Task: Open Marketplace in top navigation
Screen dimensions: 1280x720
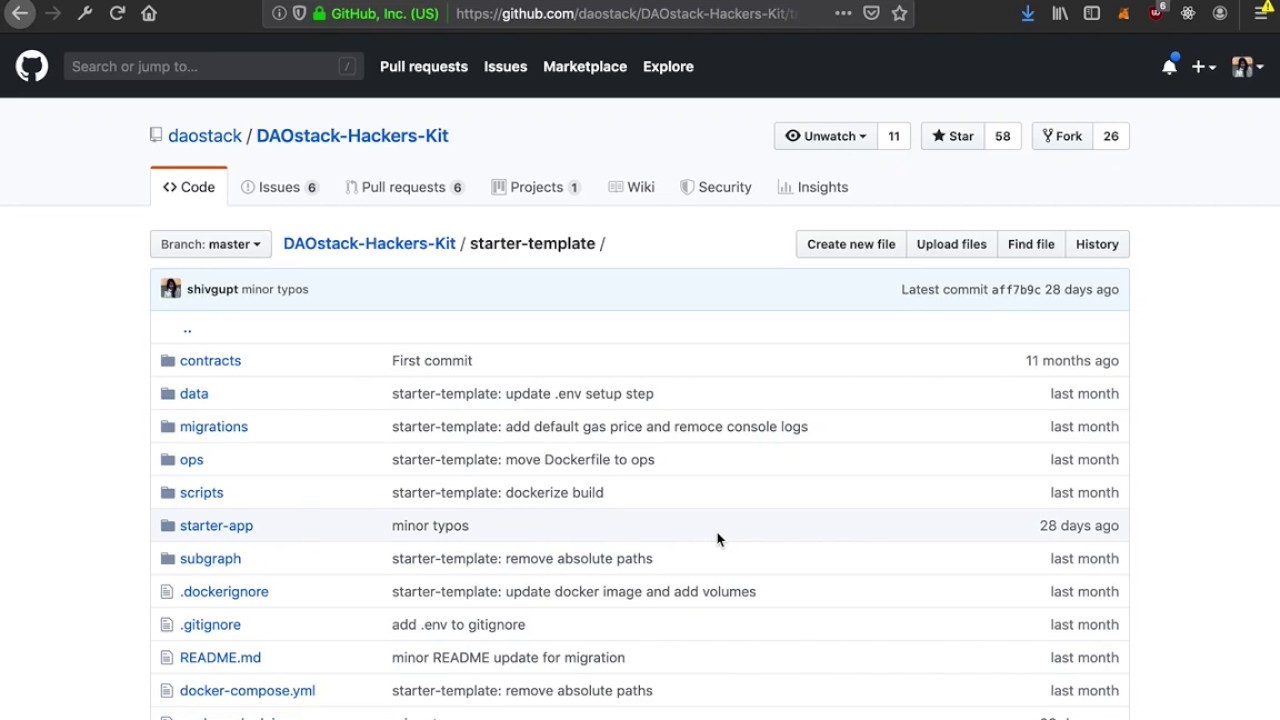Action: click(585, 66)
